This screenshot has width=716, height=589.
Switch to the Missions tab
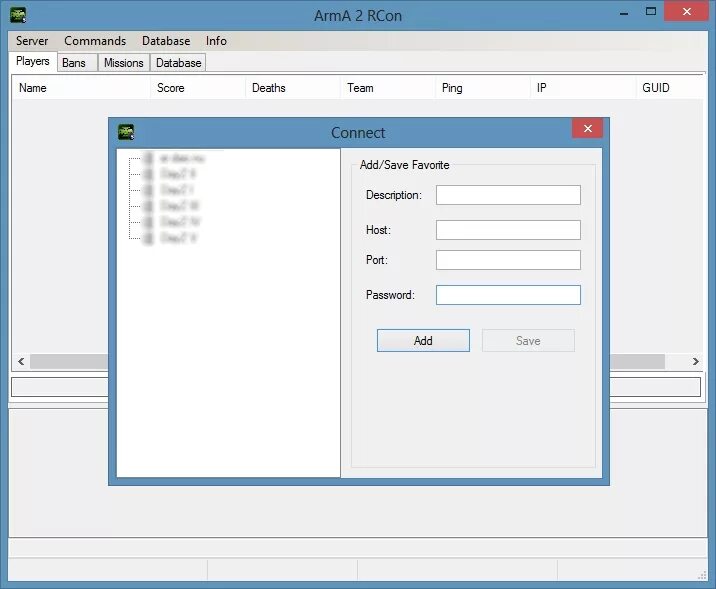point(124,63)
